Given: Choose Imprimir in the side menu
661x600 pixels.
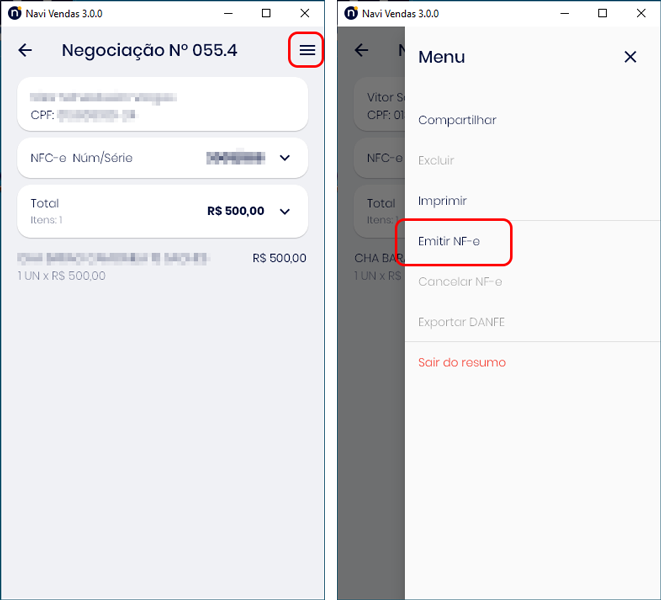Looking at the screenshot, I should click(x=442, y=201).
